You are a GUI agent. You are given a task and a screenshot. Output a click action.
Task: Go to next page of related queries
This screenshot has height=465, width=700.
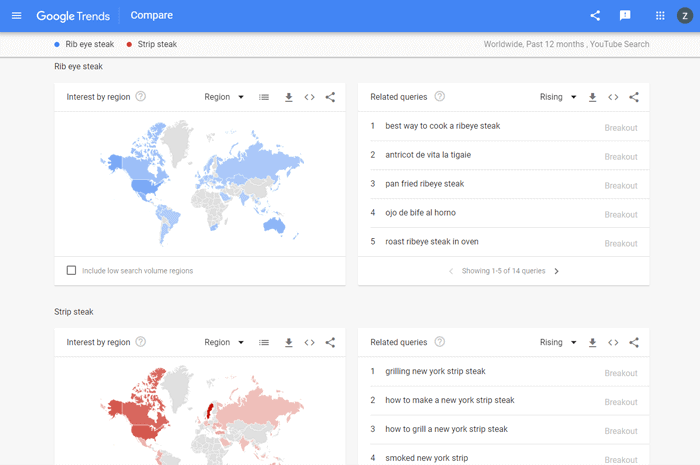[557, 271]
